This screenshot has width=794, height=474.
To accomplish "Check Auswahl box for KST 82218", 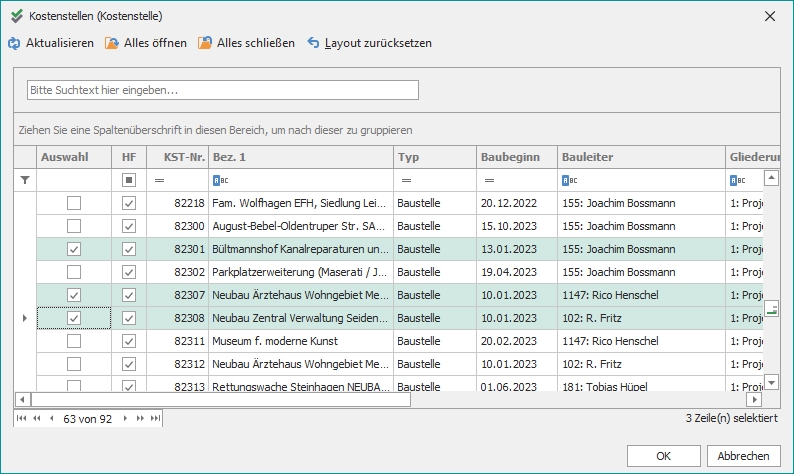I will coord(74,203).
